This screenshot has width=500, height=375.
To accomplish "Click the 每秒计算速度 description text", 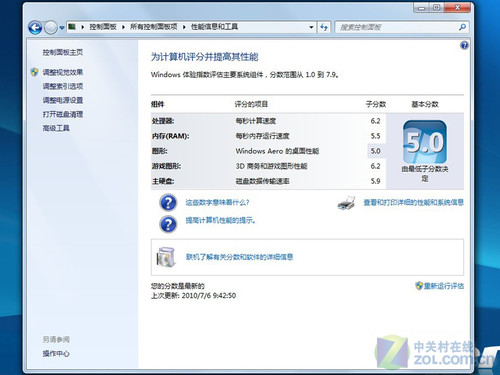I will pyautogui.click(x=256, y=121).
